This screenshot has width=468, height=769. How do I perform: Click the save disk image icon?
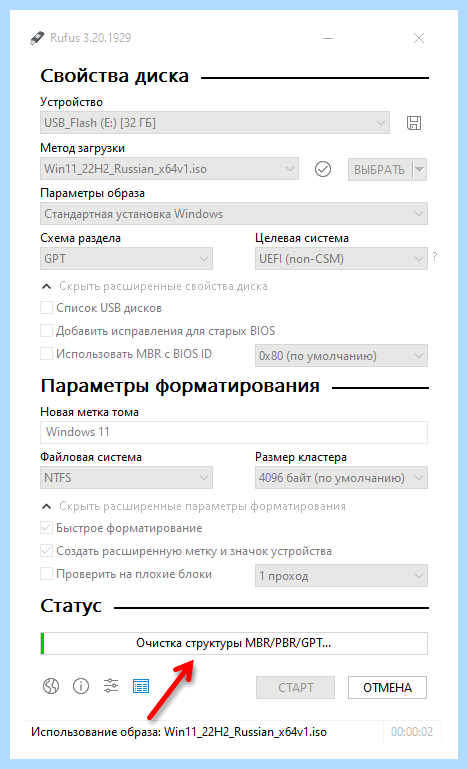[x=414, y=123]
